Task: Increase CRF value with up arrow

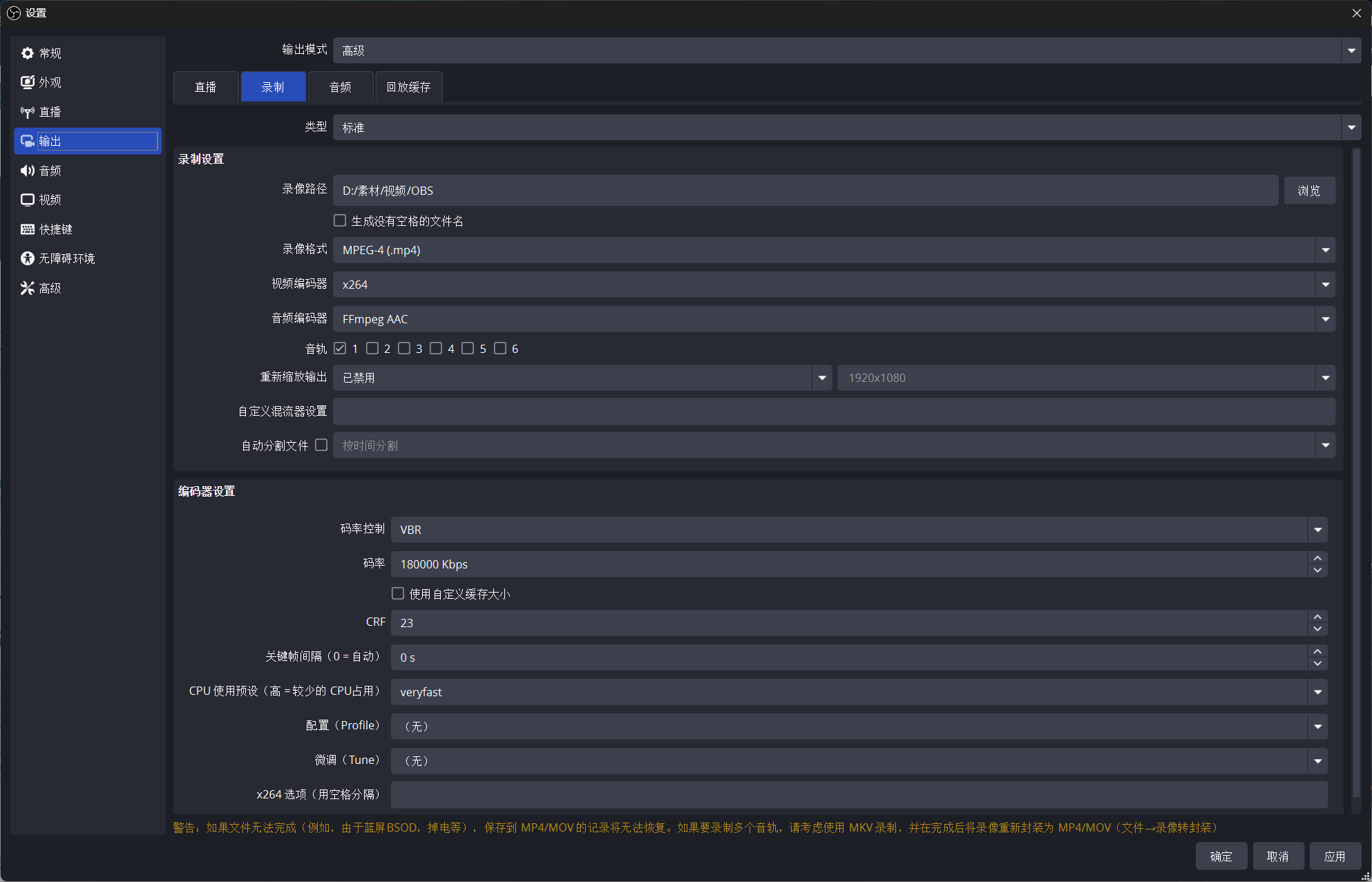Action: 1317,617
